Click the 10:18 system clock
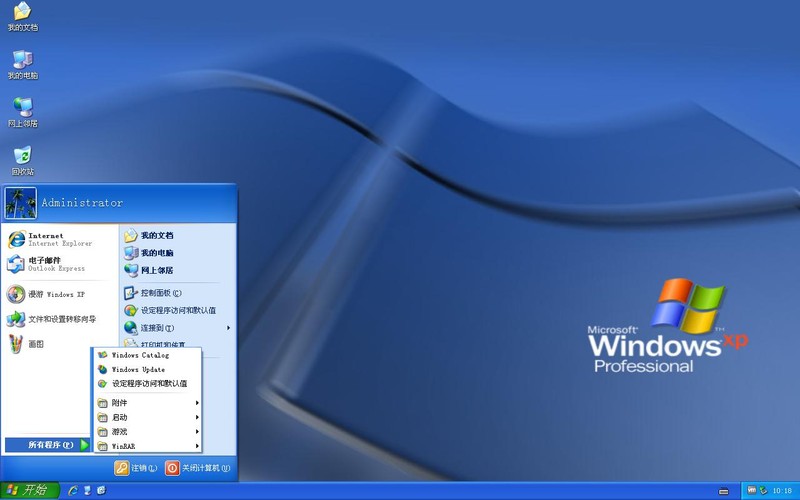This screenshot has height=500, width=800. coord(782,491)
